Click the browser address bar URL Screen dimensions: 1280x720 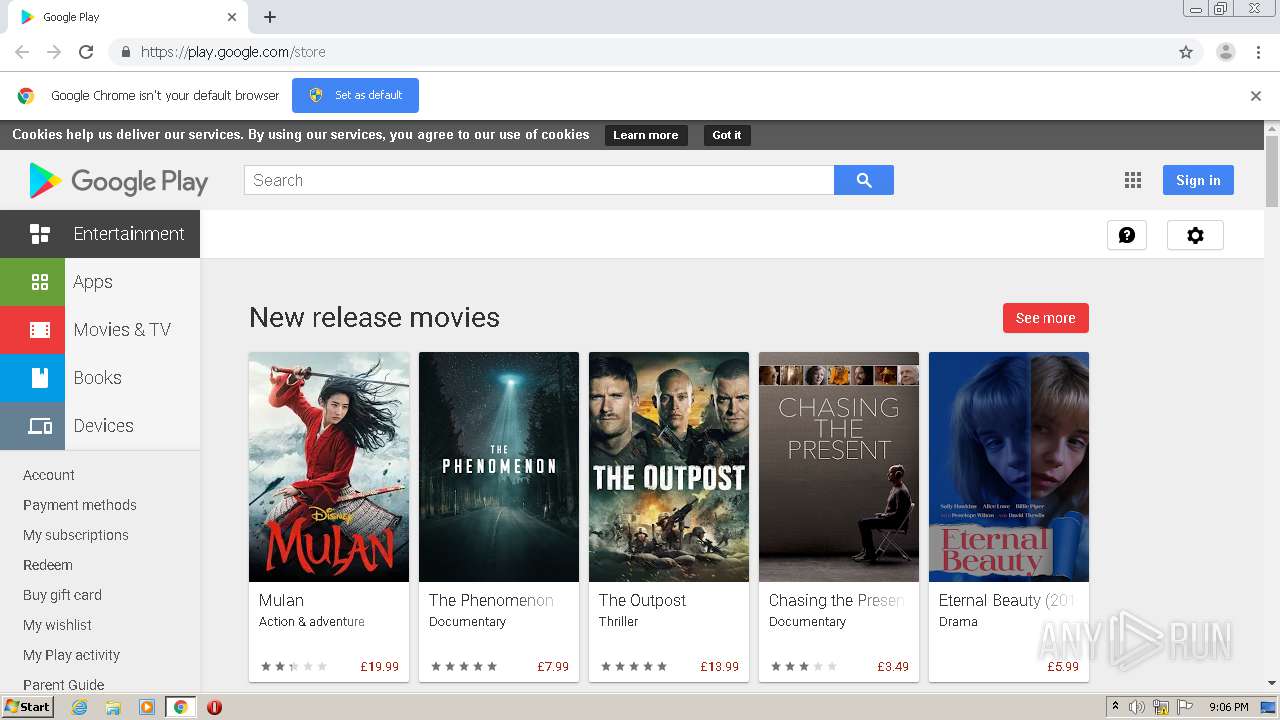[x=233, y=52]
